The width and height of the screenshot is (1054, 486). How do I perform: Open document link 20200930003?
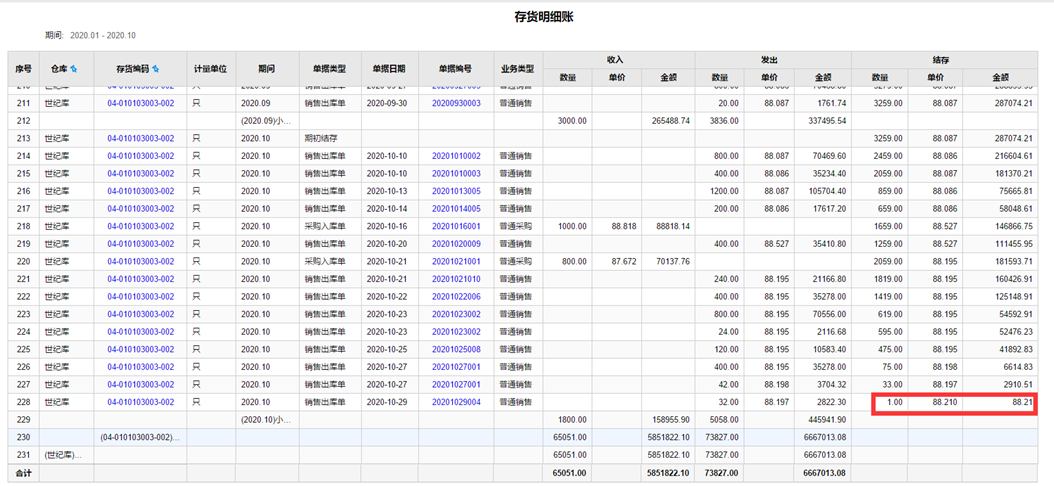pyautogui.click(x=456, y=103)
